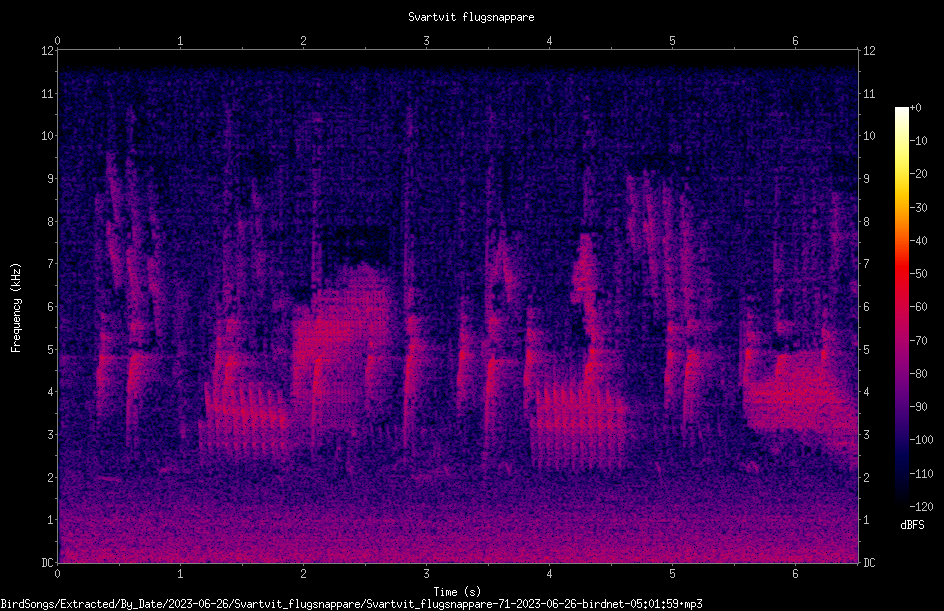Image resolution: width=944 pixels, height=611 pixels.
Task: Click '10' on the right frequency axis
Action: pyautogui.click(x=869, y=136)
